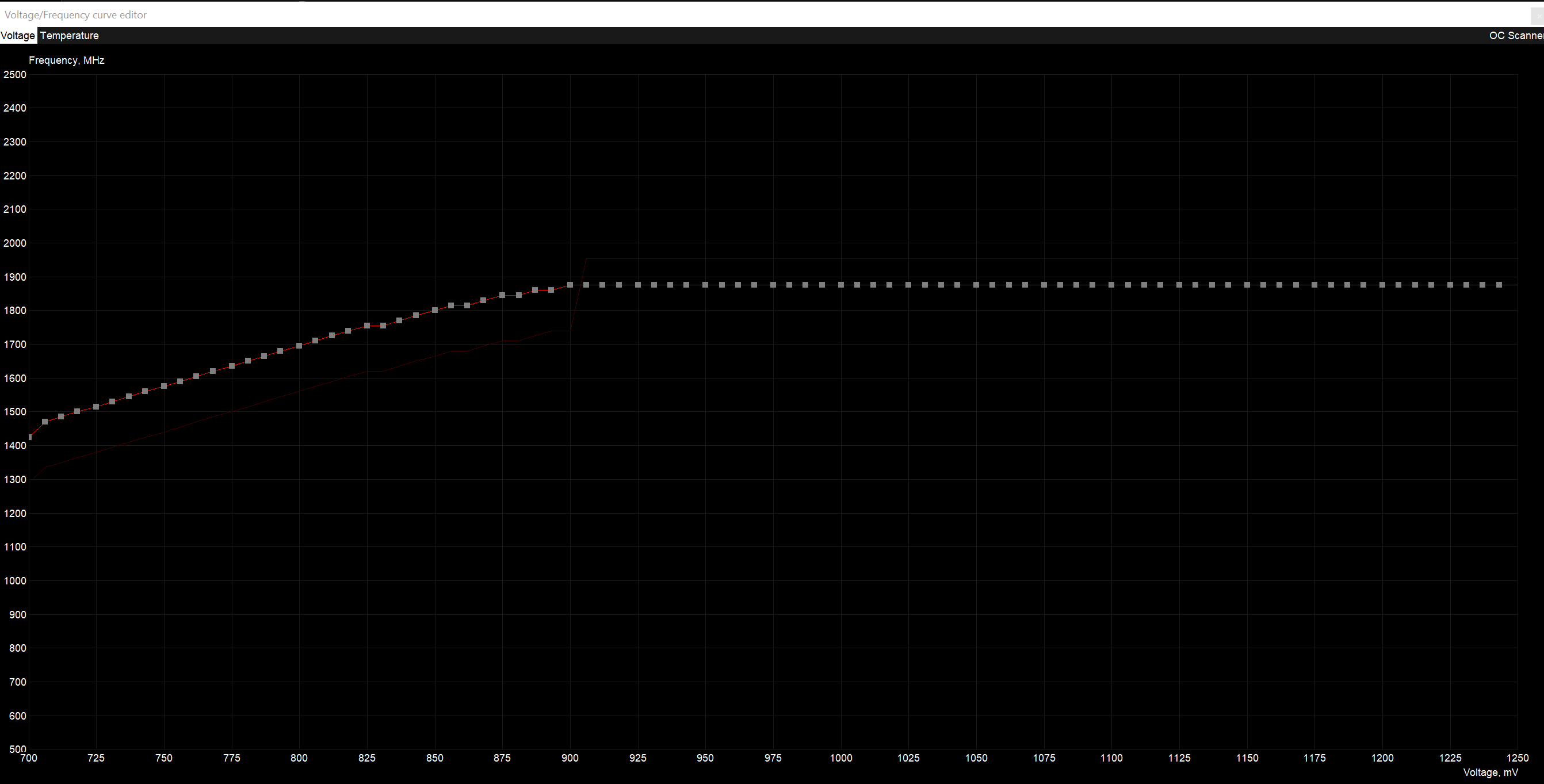Select the curve point at 1200 mV
1544x784 pixels.
1382,285
